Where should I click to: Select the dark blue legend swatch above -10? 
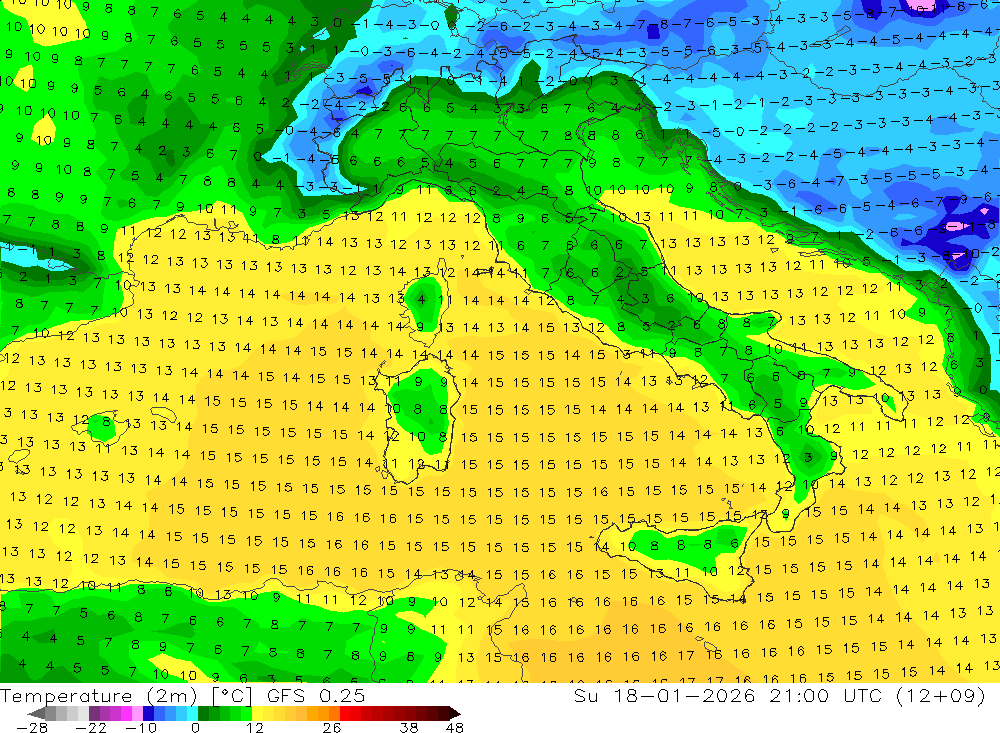point(148,713)
